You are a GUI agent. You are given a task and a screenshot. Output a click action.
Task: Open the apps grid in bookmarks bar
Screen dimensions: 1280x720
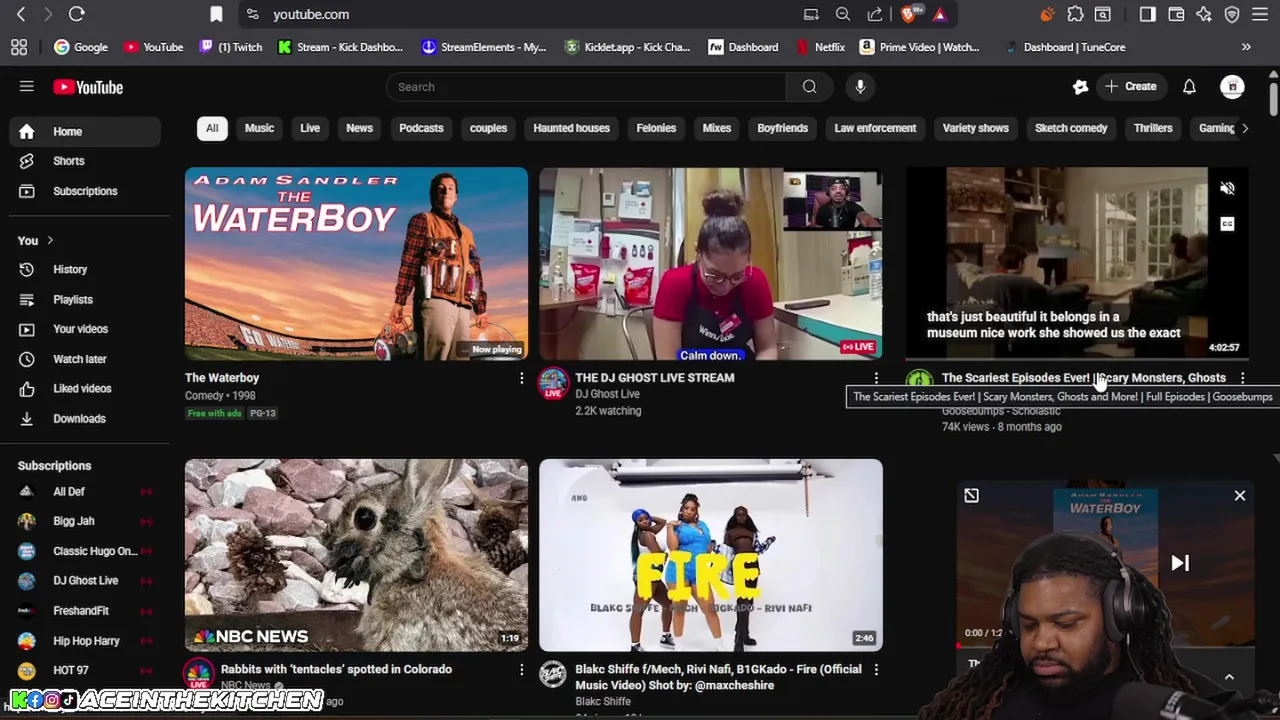click(19, 47)
